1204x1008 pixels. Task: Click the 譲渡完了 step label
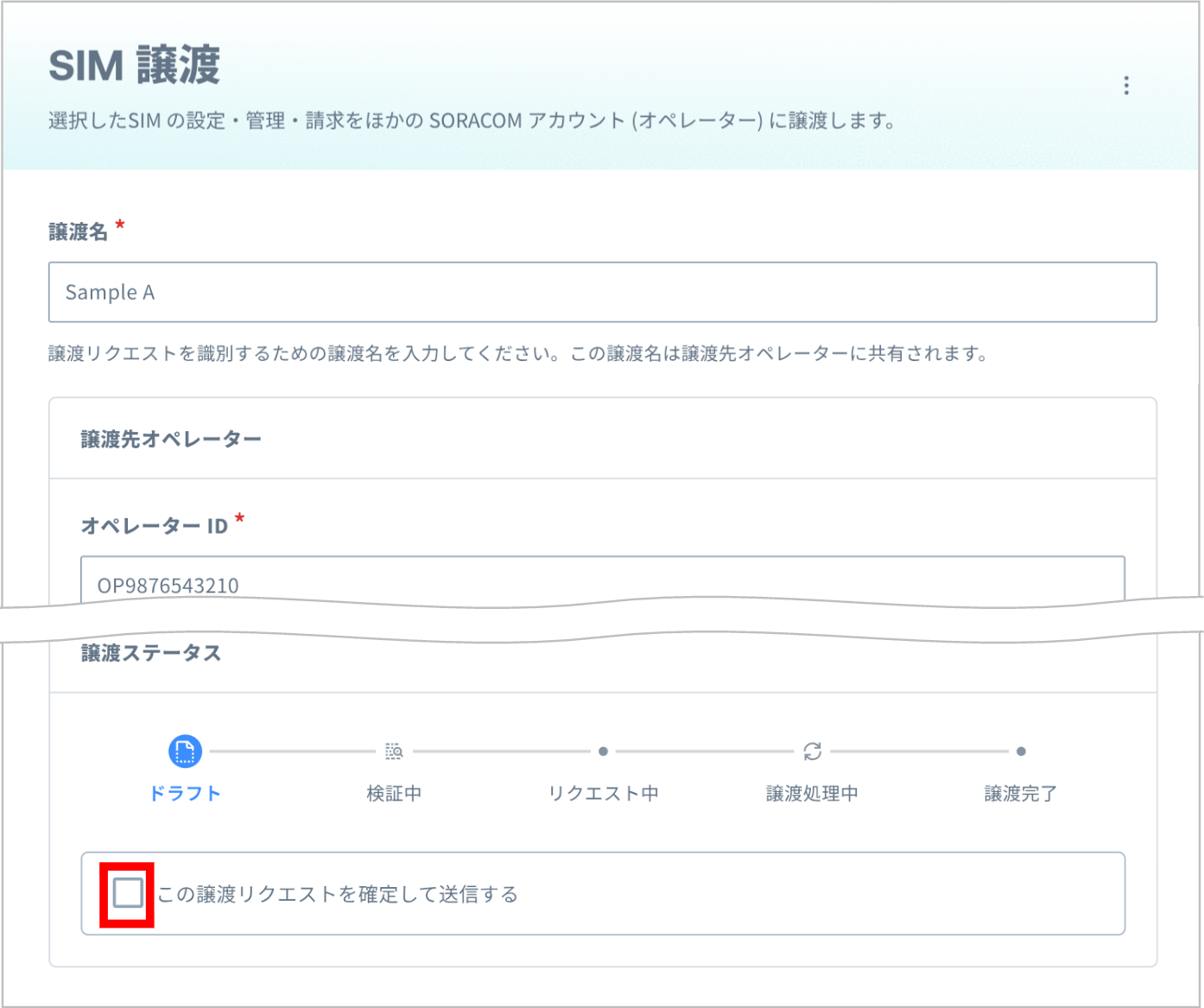coord(1021,794)
